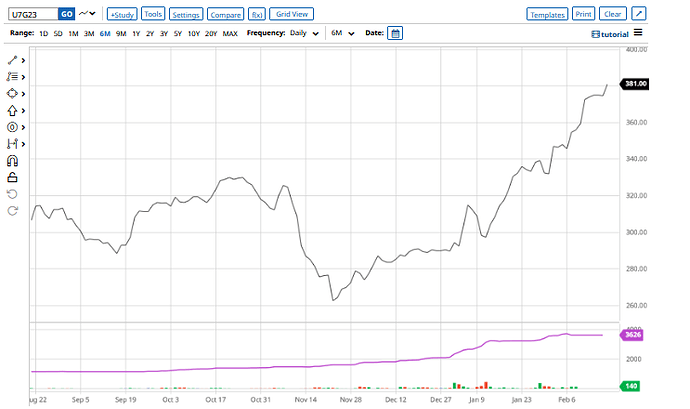Viewport: 690px width, 409px height.
Task: Set range to 3Y
Action: point(164,33)
